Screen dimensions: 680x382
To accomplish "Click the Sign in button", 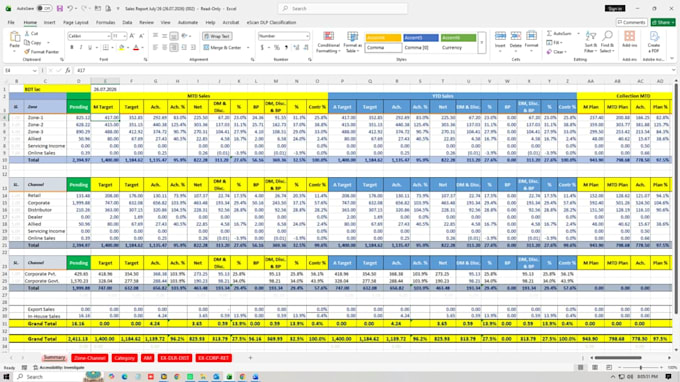I will [x=615, y=9].
